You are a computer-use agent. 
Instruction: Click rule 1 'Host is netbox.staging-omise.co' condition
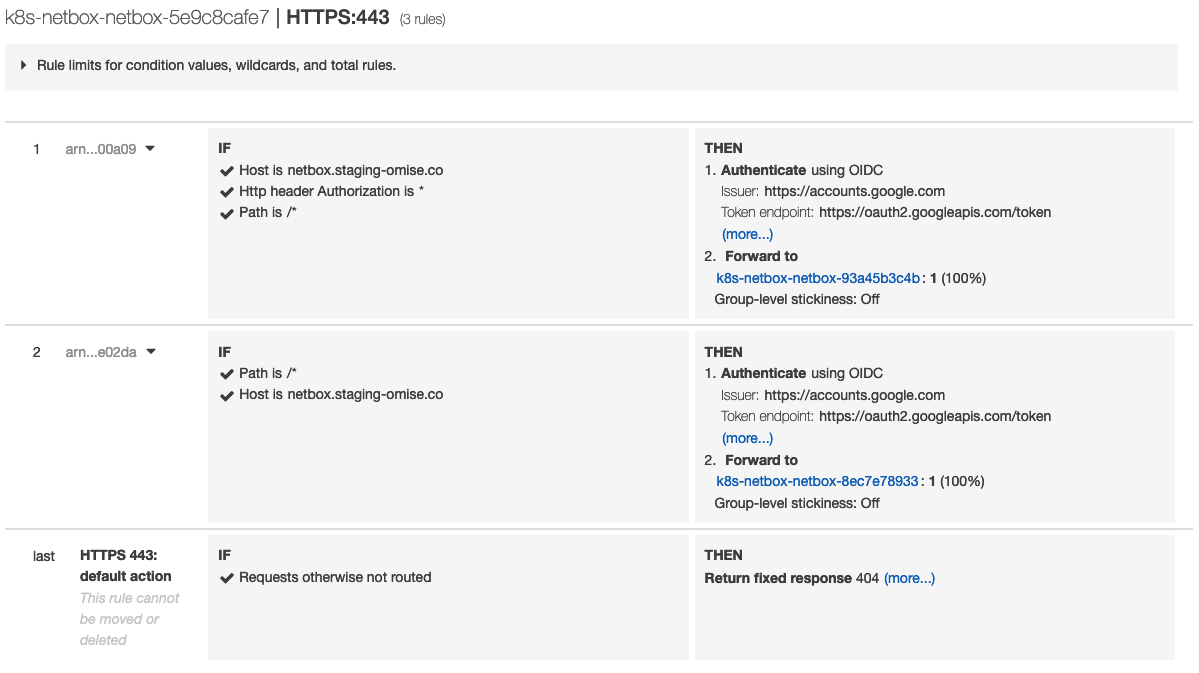pos(341,171)
